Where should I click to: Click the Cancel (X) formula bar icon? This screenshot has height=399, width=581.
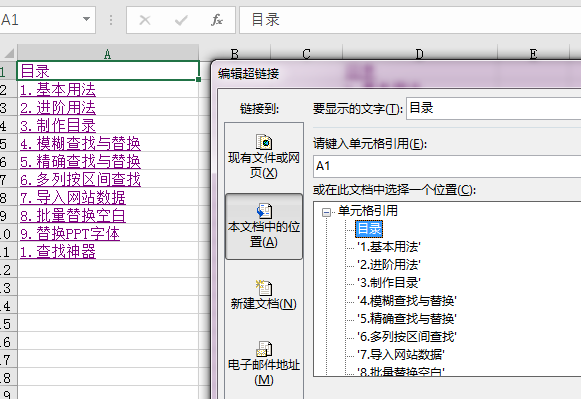pyautogui.click(x=145, y=20)
